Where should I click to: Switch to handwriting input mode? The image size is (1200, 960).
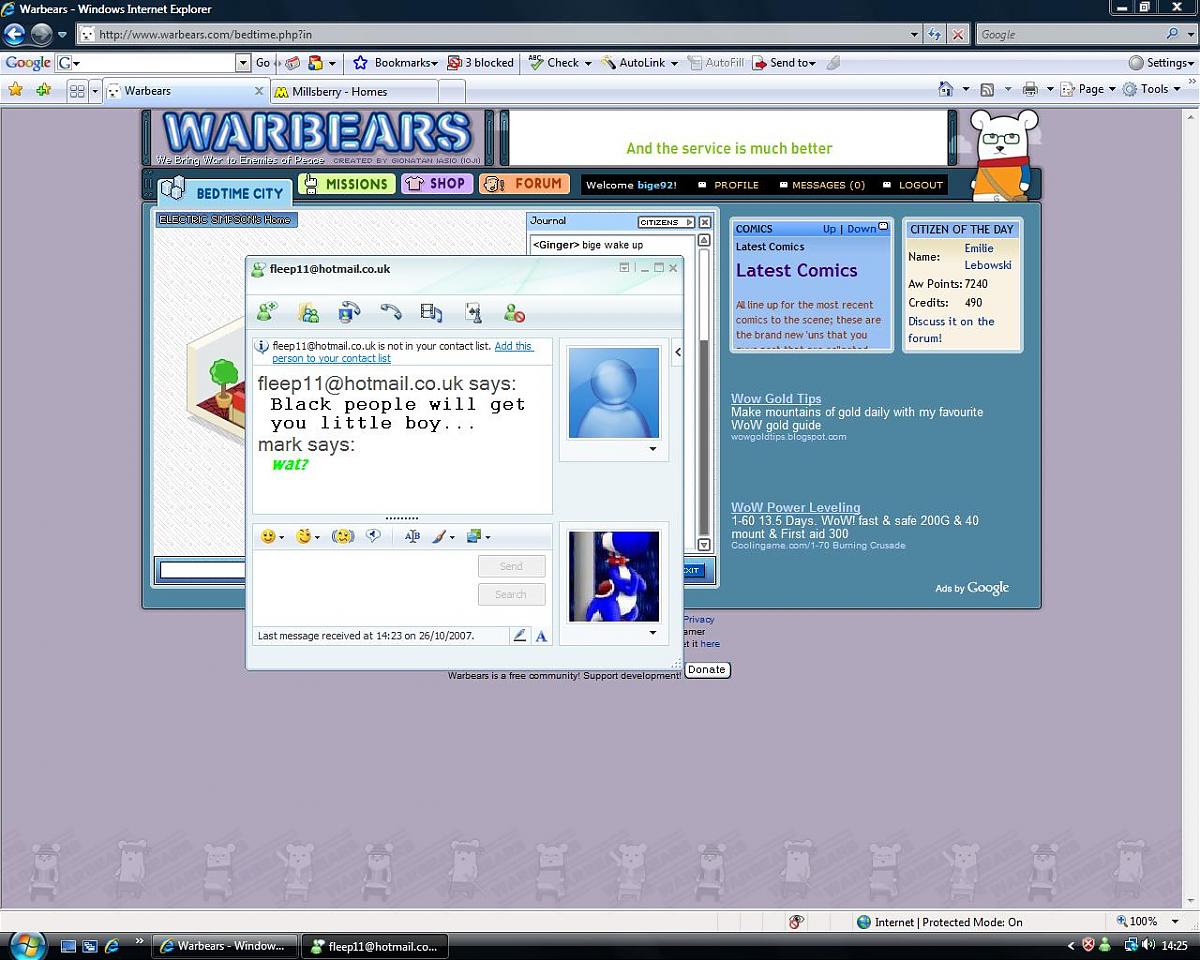click(519, 635)
